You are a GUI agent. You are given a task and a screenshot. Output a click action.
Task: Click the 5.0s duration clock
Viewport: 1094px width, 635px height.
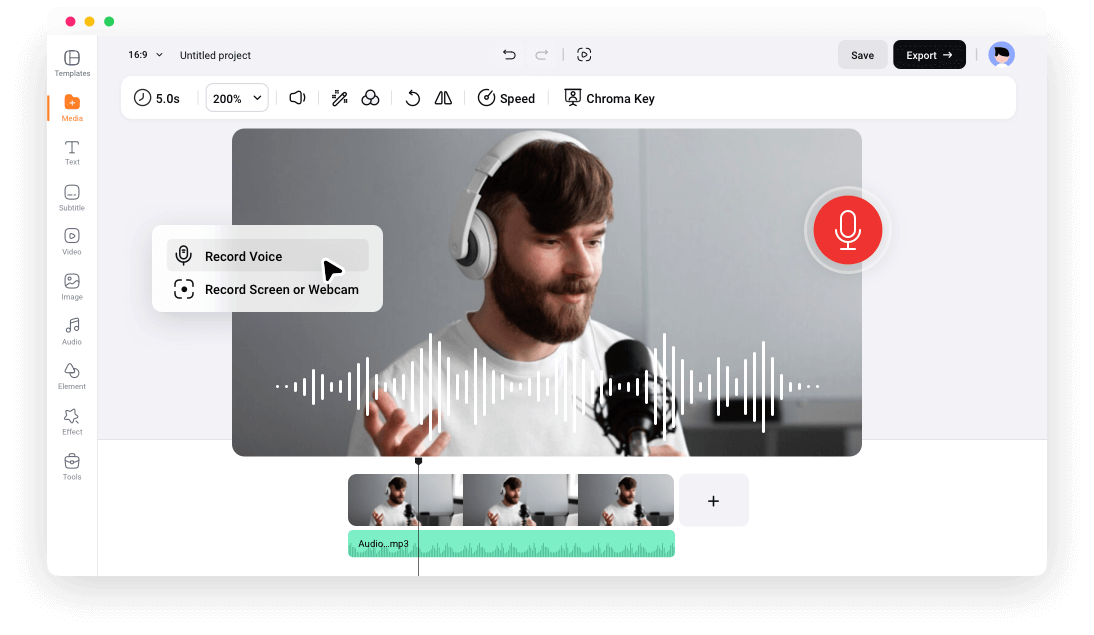[x=156, y=98]
